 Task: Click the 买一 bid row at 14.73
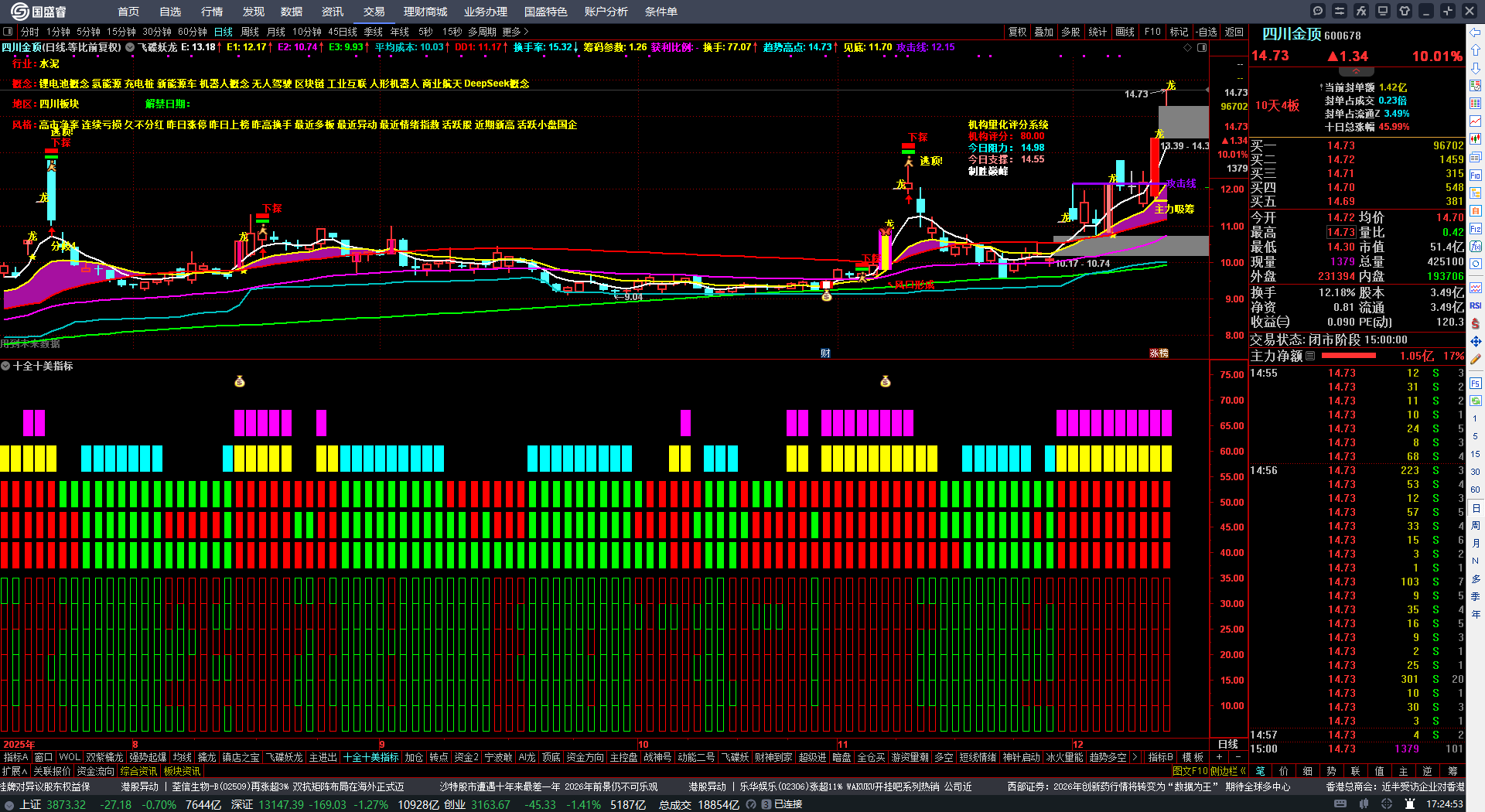point(1357,145)
